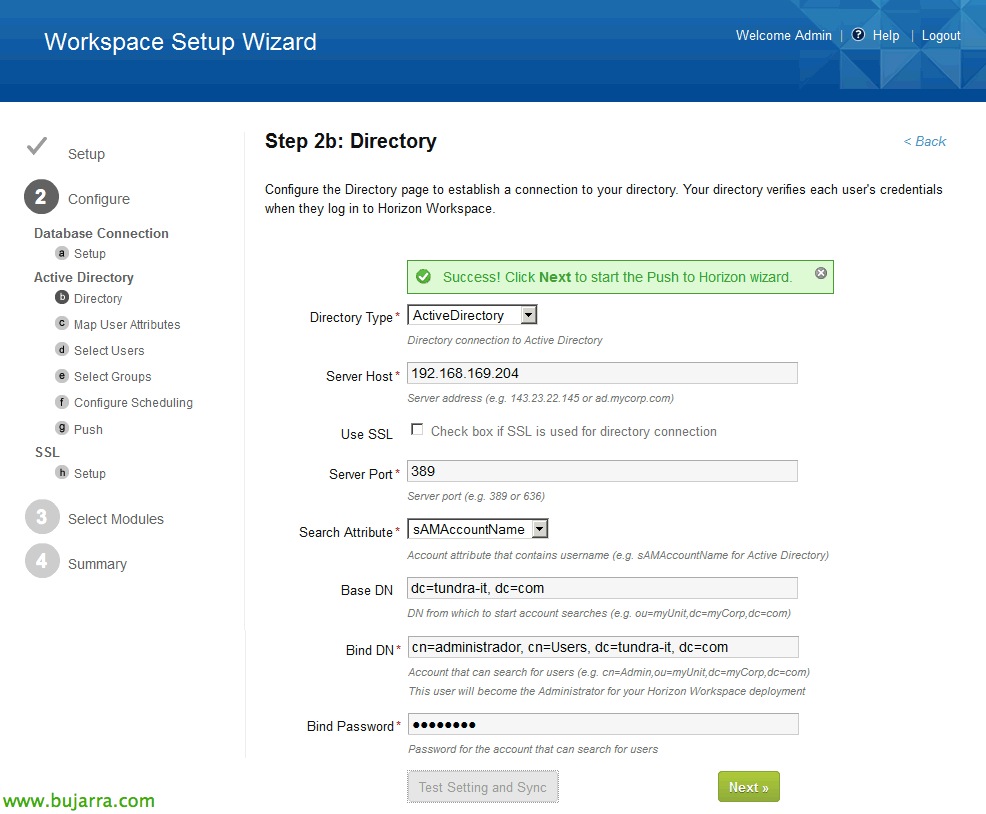
Task: Open the SSL Setup step
Action: (90, 474)
